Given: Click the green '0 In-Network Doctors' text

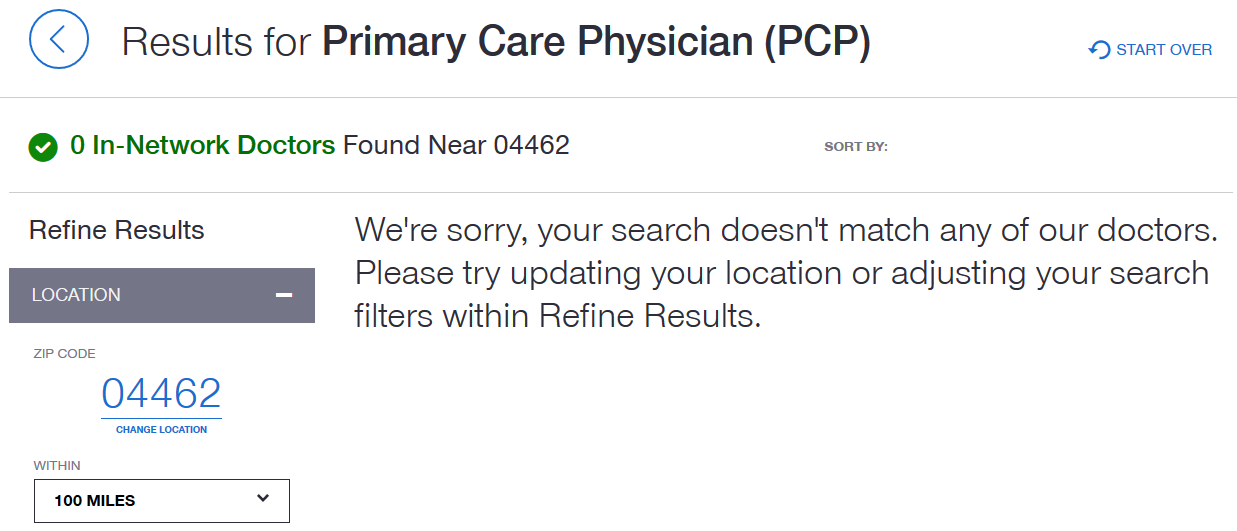Looking at the screenshot, I should tap(203, 145).
